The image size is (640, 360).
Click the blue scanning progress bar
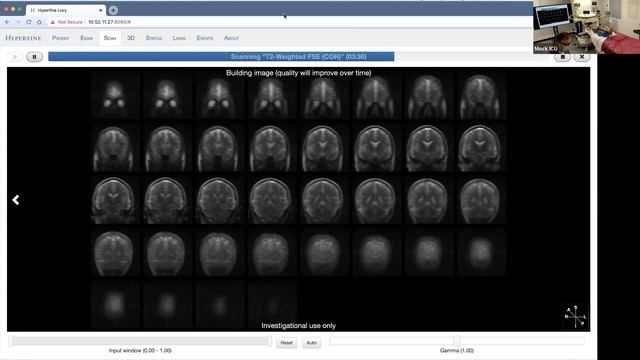click(221, 57)
